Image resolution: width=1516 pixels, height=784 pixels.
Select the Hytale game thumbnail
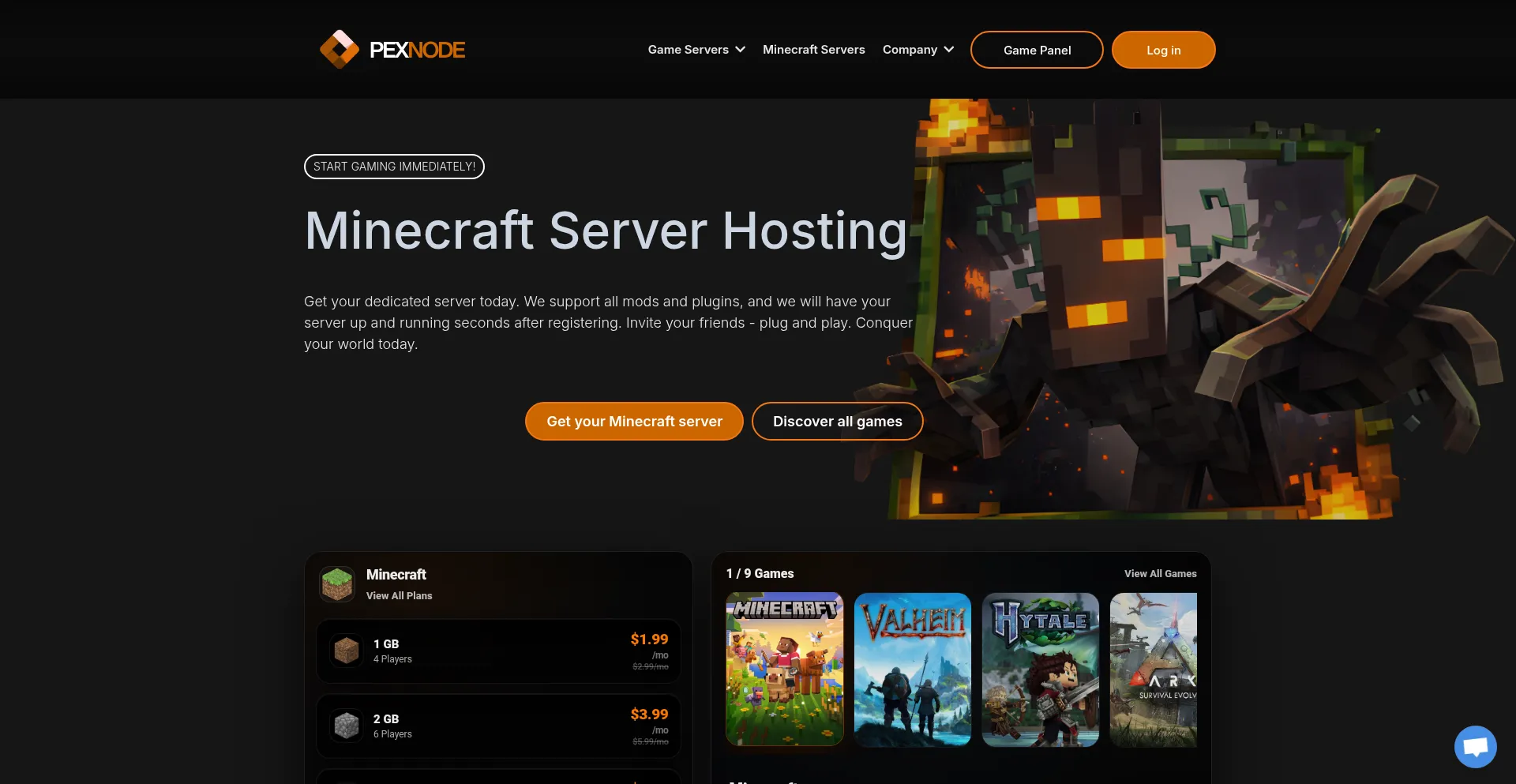click(1040, 670)
